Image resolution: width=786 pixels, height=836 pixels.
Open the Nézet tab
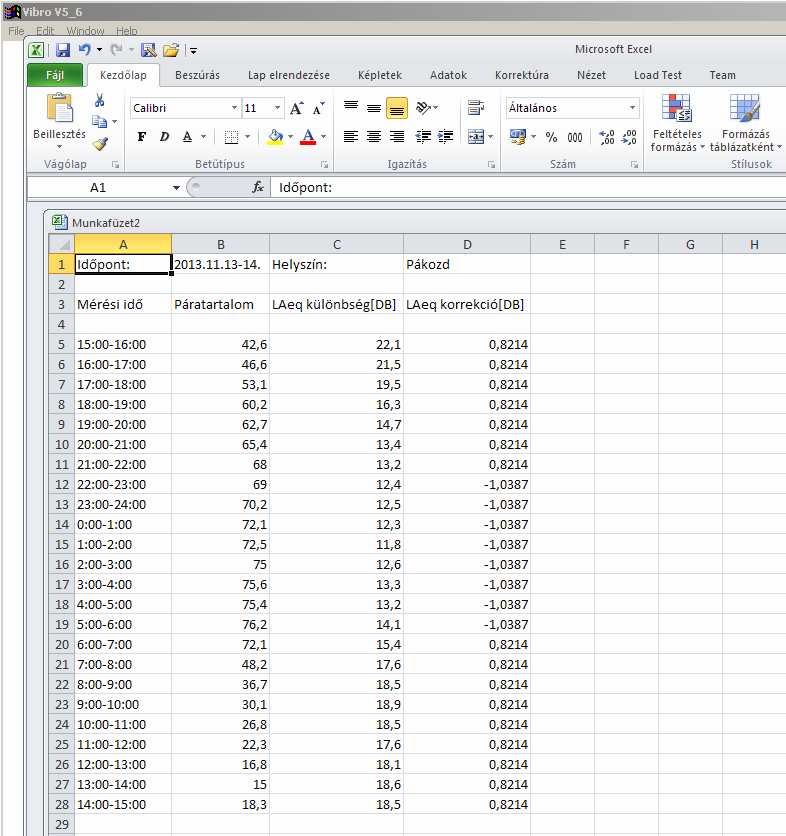pyautogui.click(x=591, y=75)
